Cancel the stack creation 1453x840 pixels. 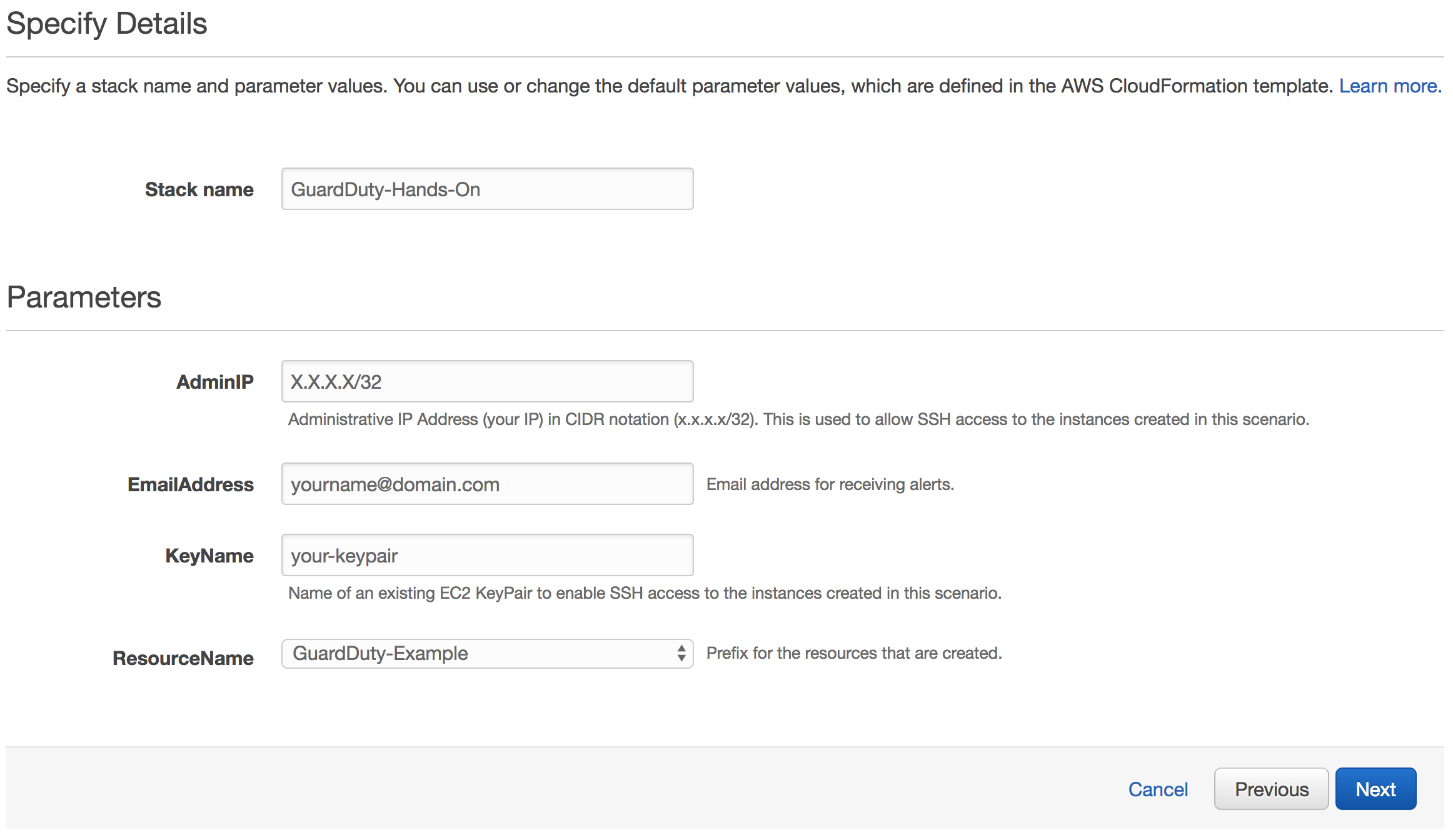tap(1158, 789)
